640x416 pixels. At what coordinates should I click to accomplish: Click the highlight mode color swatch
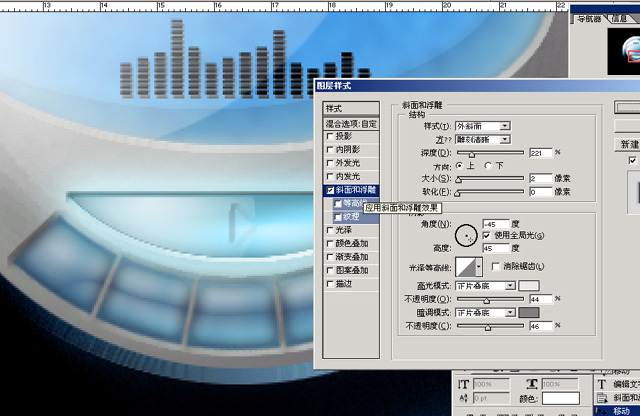coord(529,285)
